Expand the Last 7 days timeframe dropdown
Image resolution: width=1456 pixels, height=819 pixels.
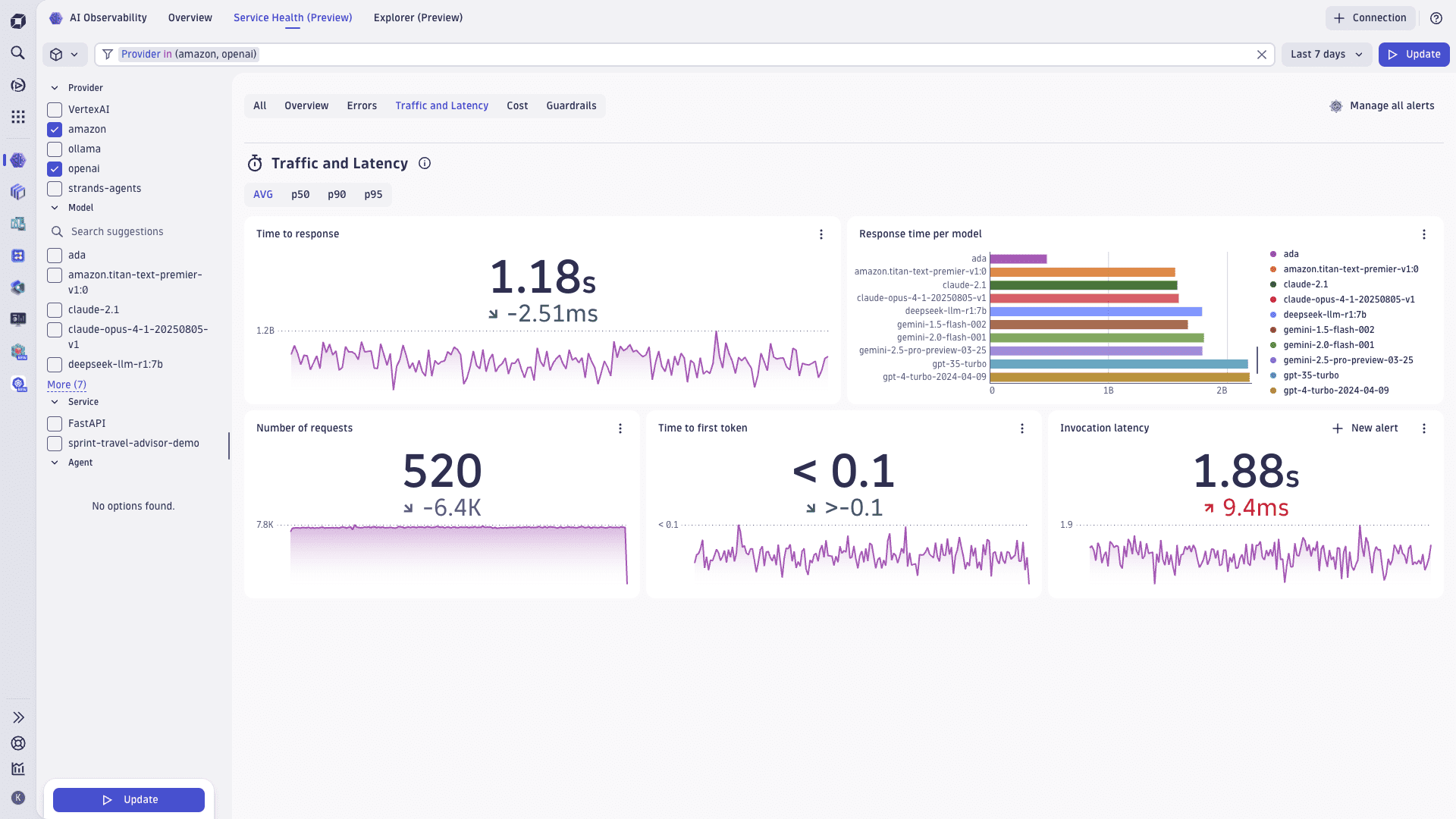point(1326,54)
